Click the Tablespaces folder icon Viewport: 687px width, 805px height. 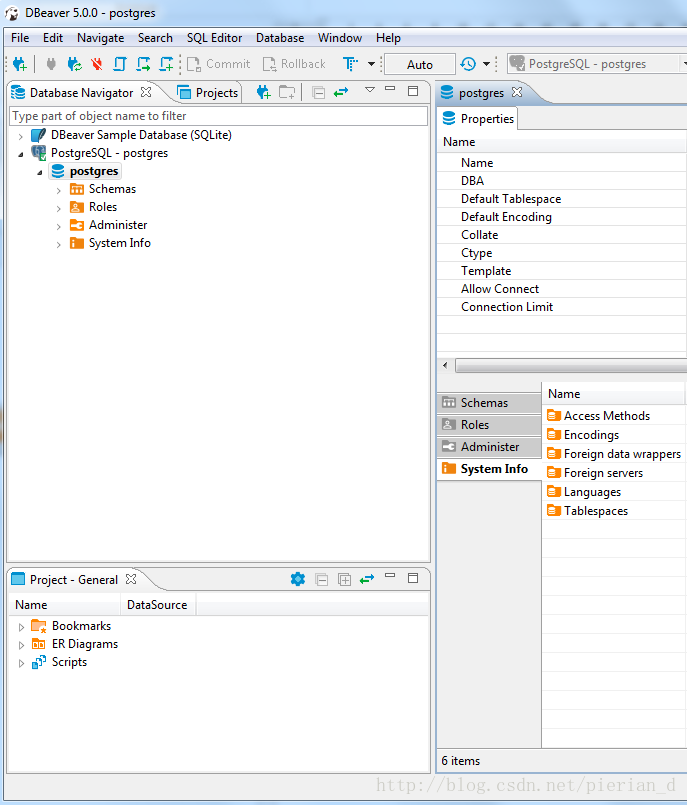click(554, 510)
